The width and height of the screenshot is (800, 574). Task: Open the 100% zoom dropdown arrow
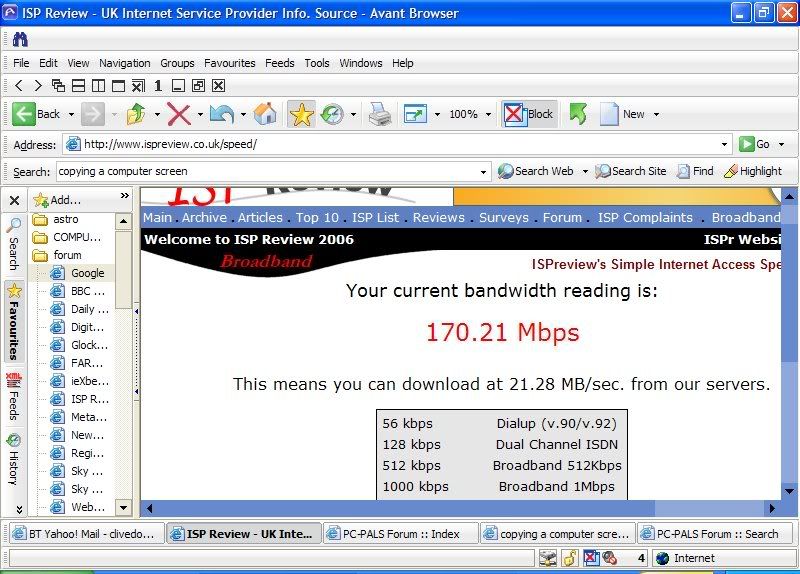click(488, 114)
